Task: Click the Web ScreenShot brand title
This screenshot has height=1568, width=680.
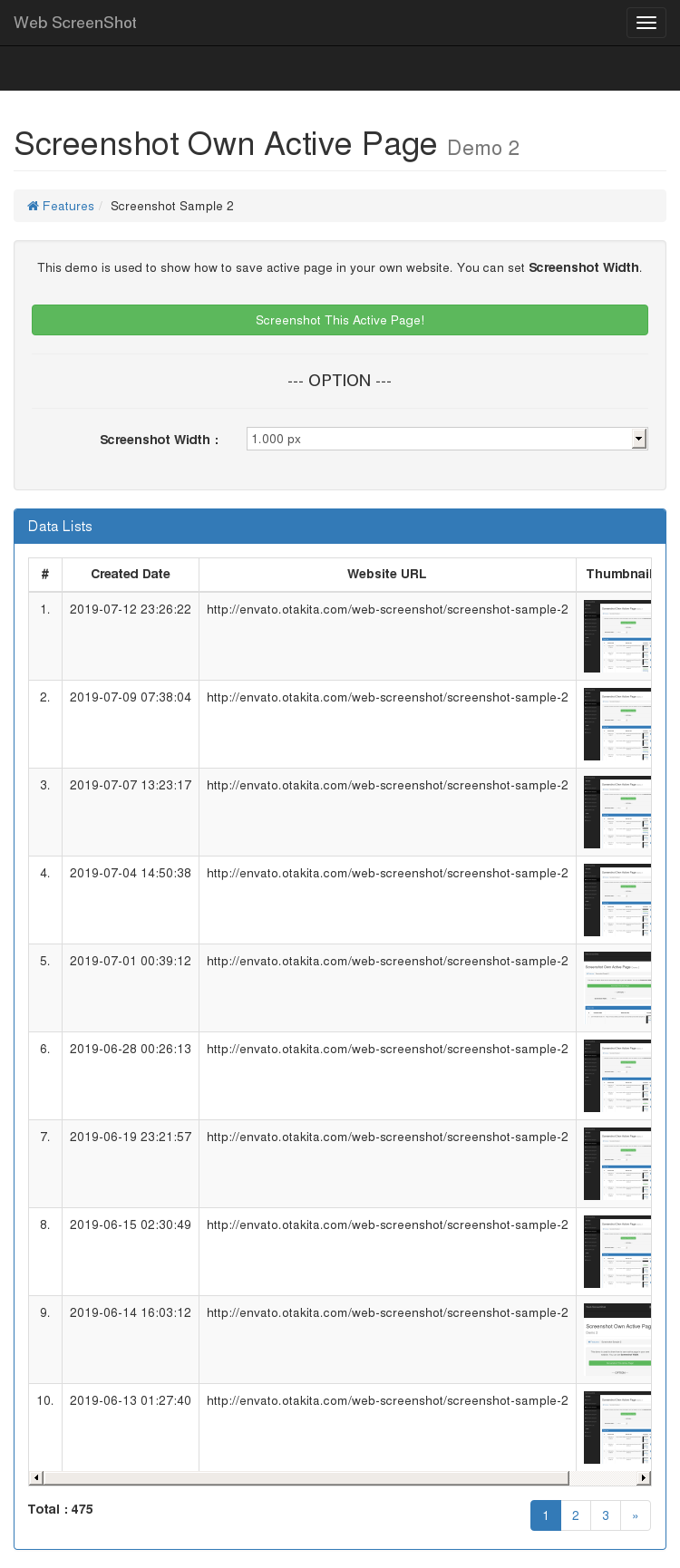Action: (75, 23)
